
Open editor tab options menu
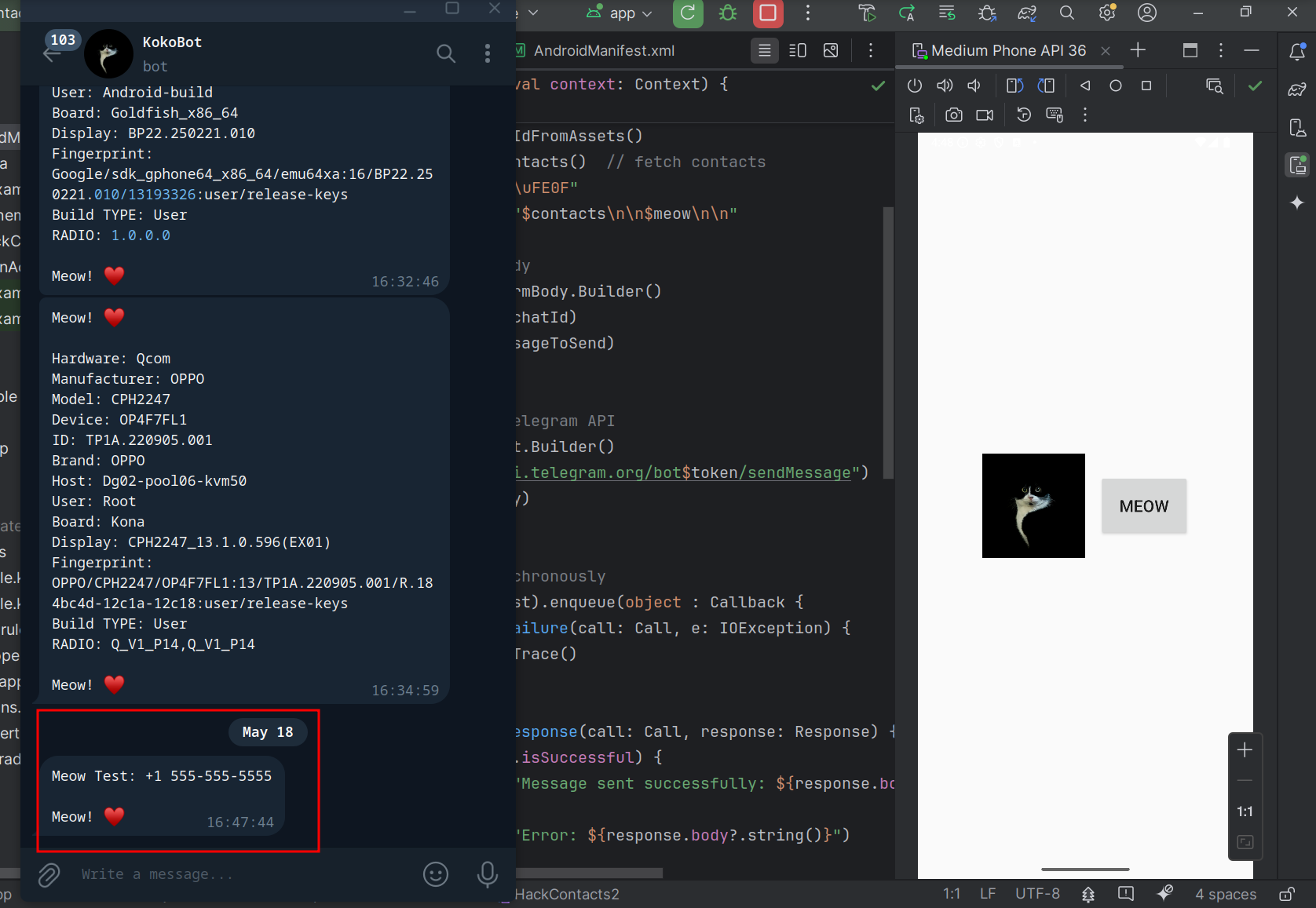click(x=870, y=51)
